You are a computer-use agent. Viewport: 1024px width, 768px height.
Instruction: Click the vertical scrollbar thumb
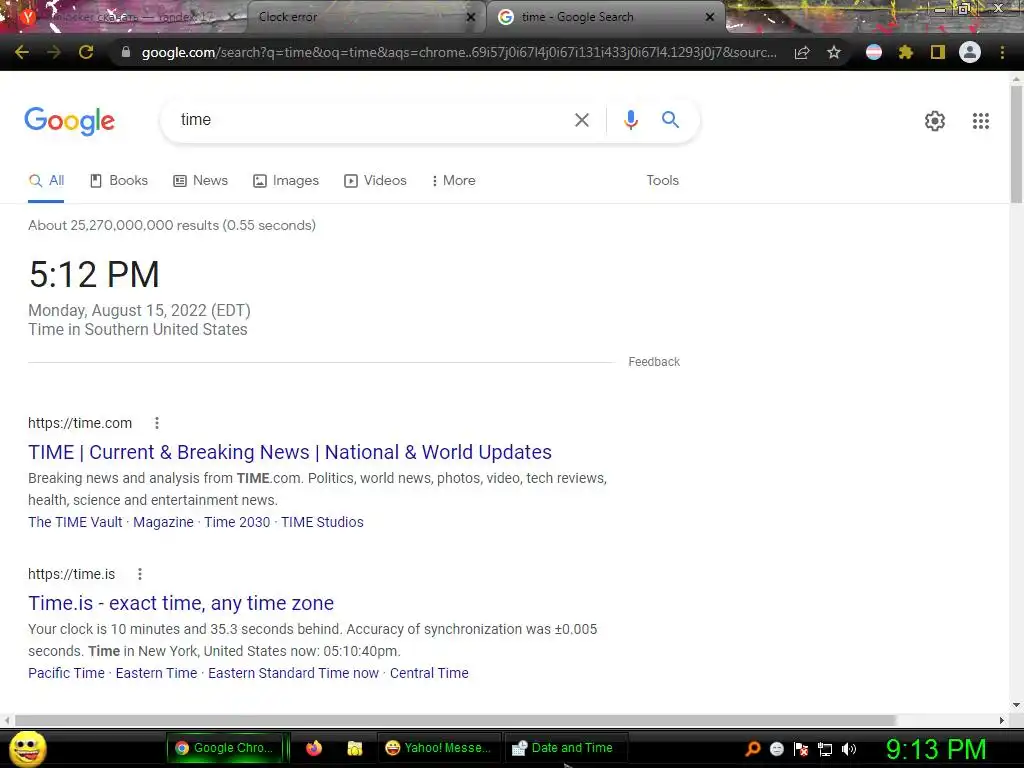tap(1016, 144)
